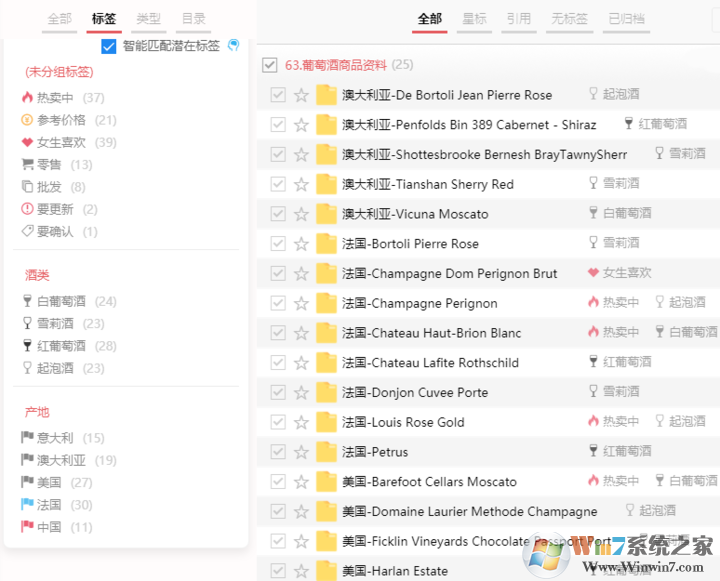Check the Champagne Perignon row checkbox
Viewport: 720px width, 581px height.
278,303
